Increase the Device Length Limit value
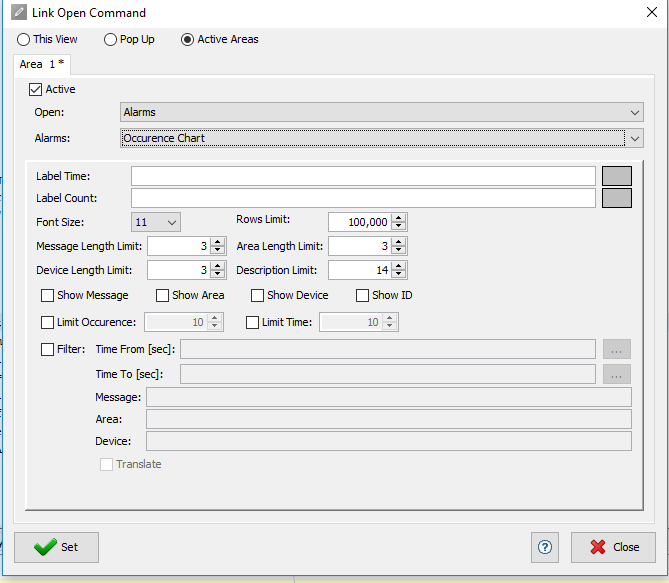The height and width of the screenshot is (583, 669). point(218,265)
